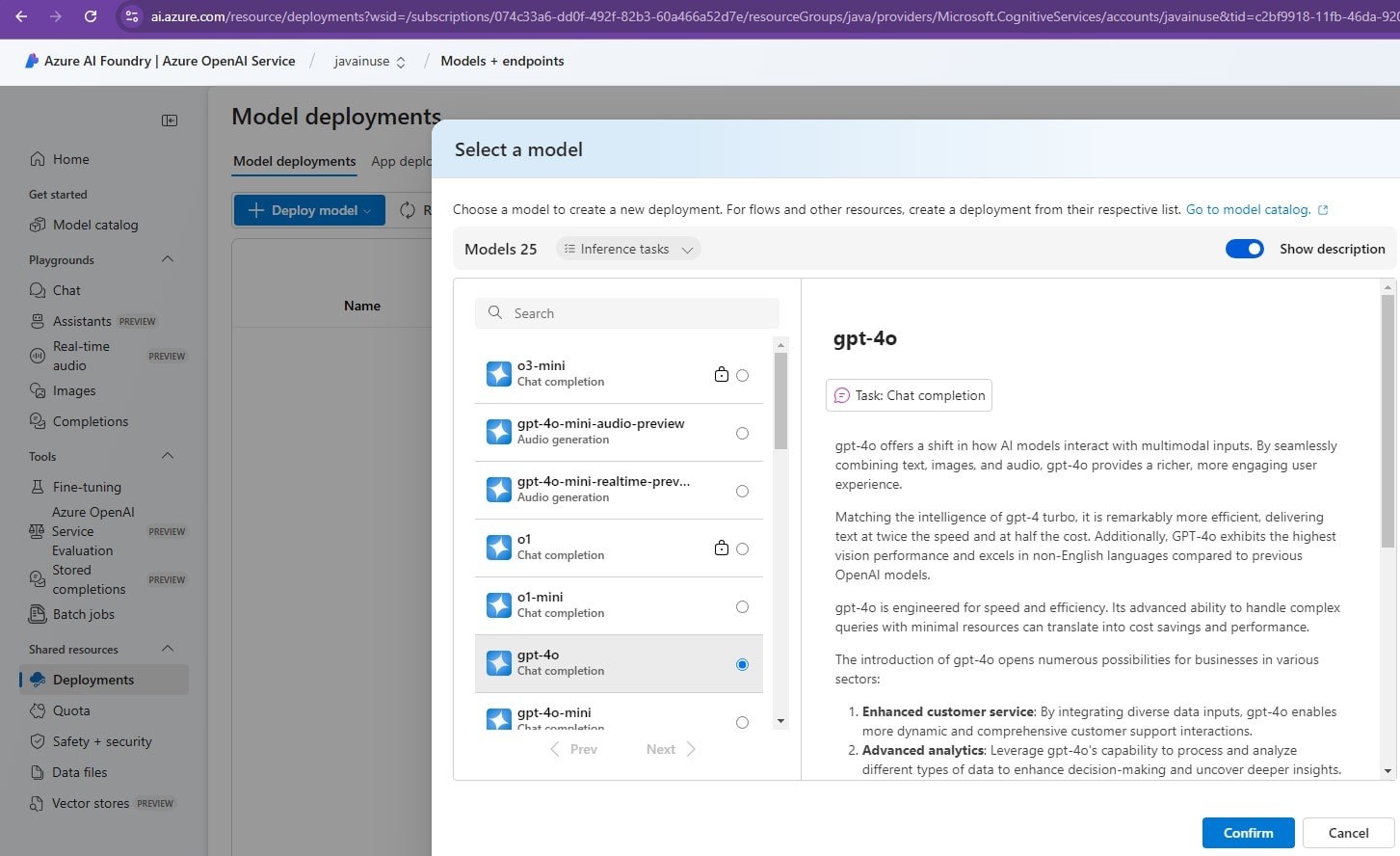The height and width of the screenshot is (856, 1400).
Task: Click the model list scroll-up arrow
Action: point(780,344)
